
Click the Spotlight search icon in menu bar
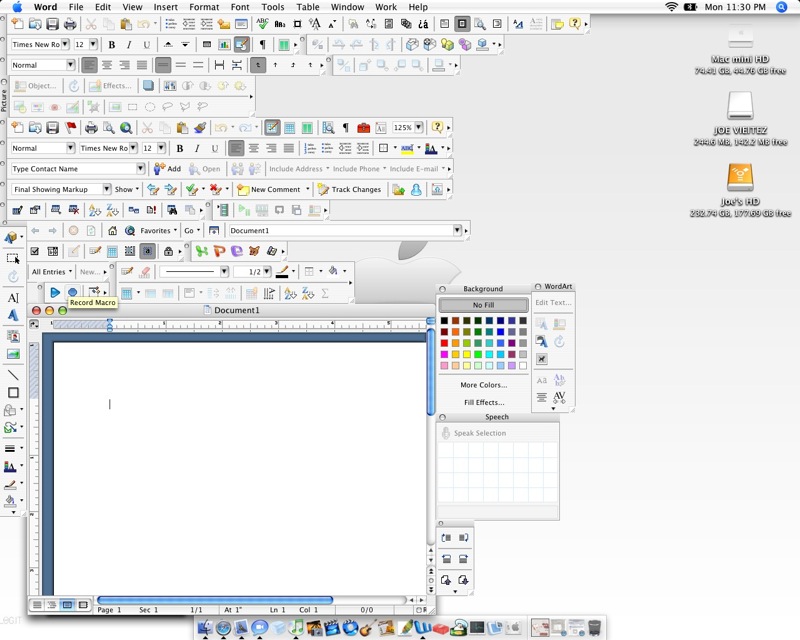[781, 7]
